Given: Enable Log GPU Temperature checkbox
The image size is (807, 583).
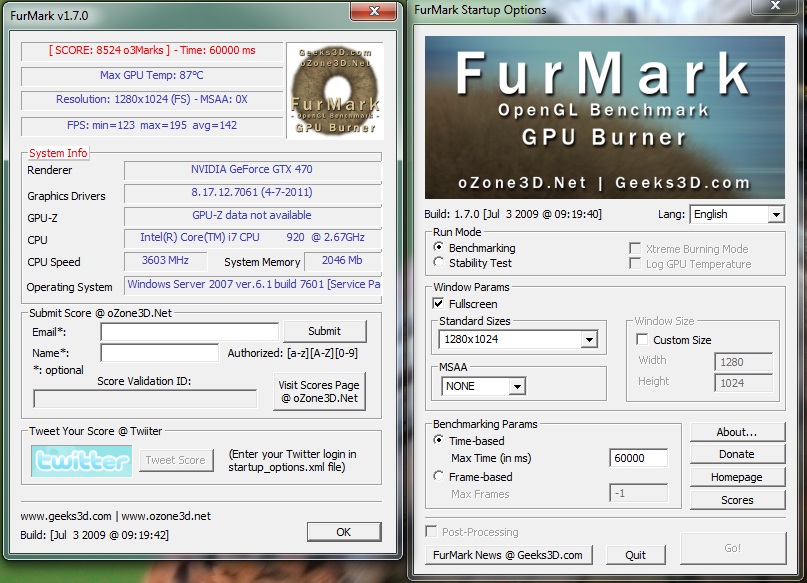Looking at the screenshot, I should (x=635, y=263).
